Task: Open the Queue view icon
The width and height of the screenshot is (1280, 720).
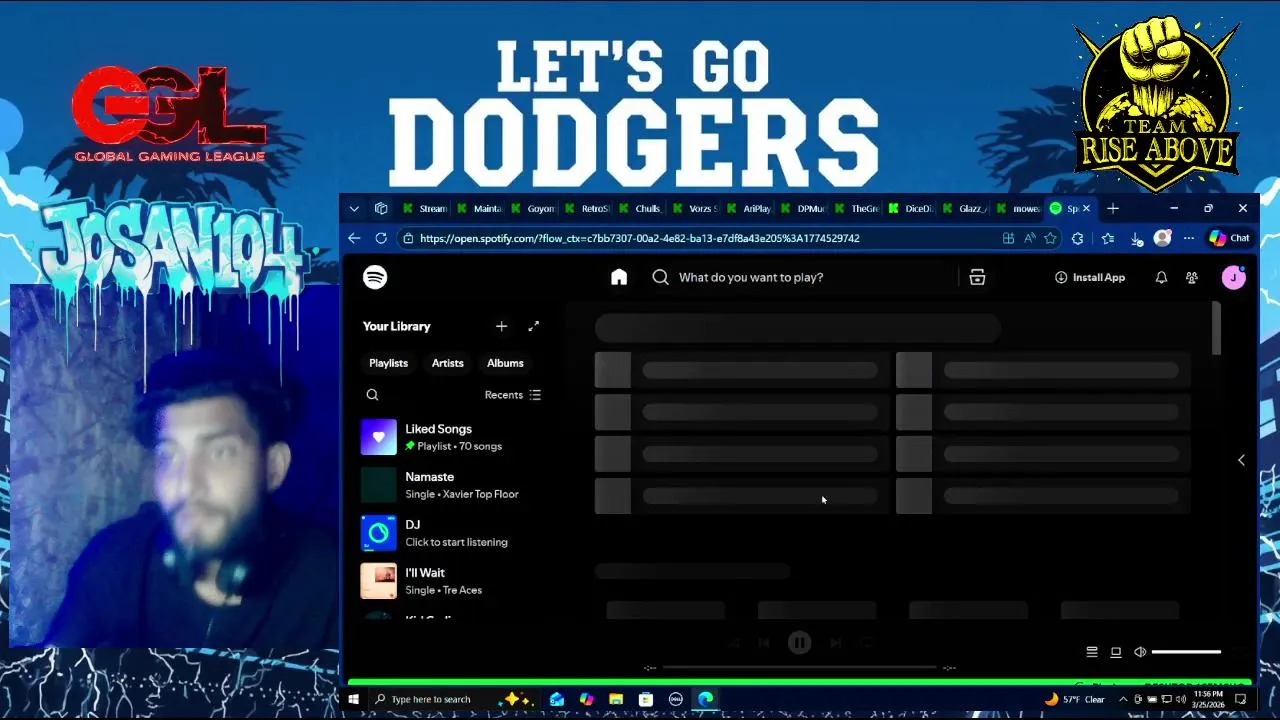Action: coord(1092,652)
